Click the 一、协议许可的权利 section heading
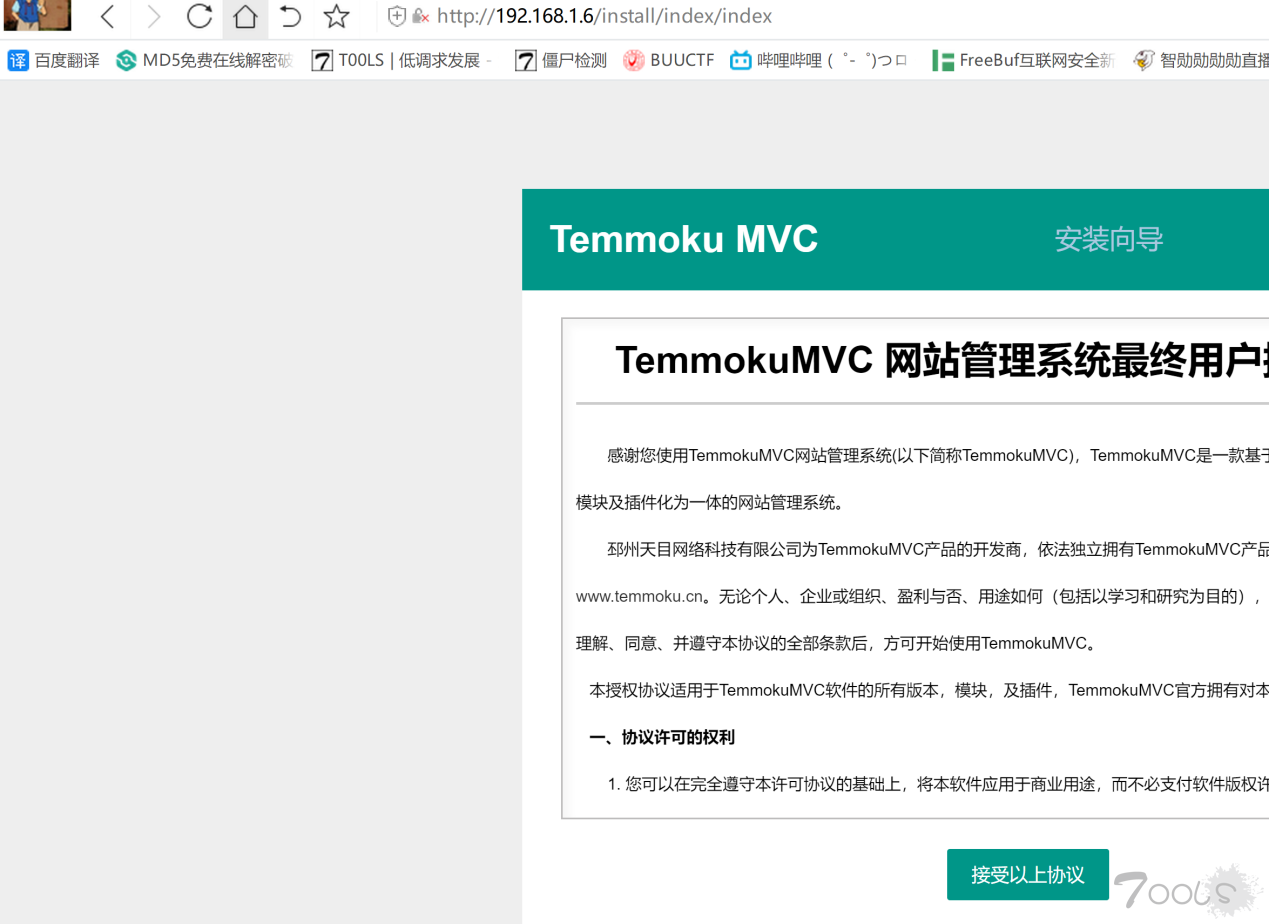Viewport: 1269px width, 924px height. coord(662,737)
